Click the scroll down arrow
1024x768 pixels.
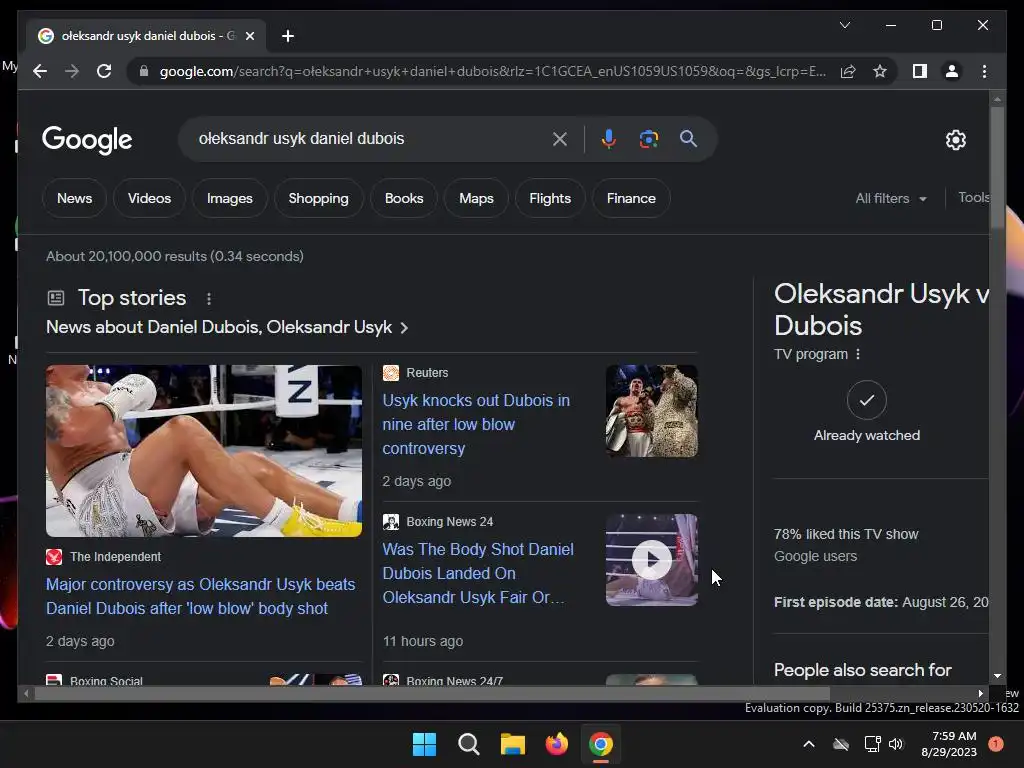click(x=997, y=676)
